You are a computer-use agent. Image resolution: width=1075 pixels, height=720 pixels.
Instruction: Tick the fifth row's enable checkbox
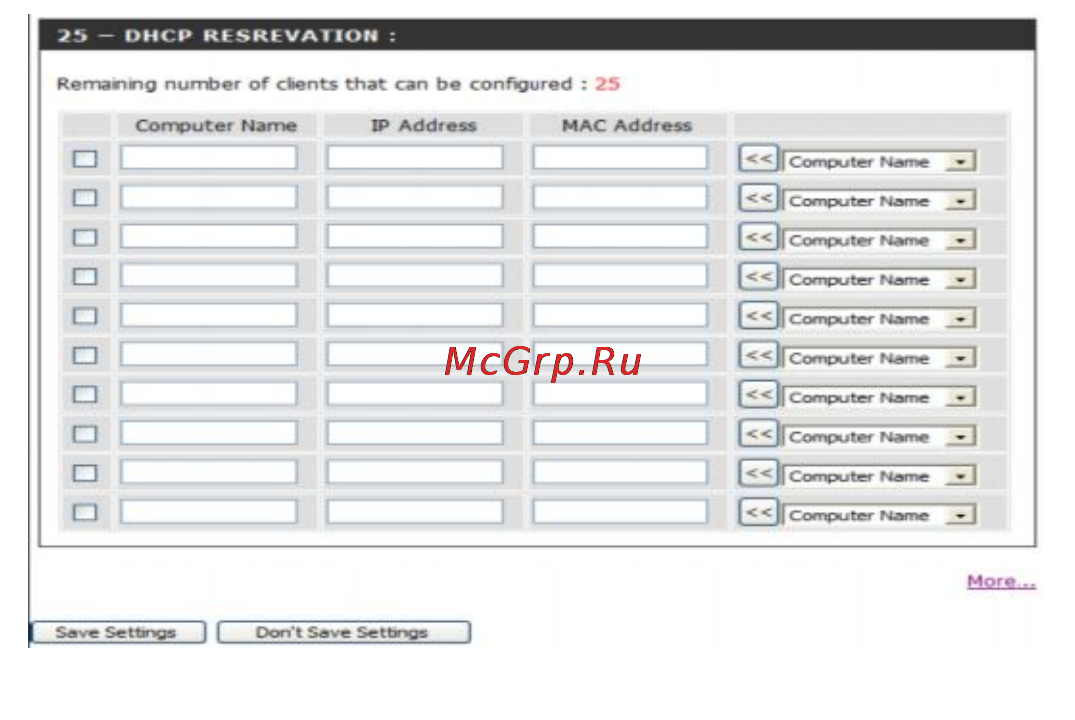(85, 316)
